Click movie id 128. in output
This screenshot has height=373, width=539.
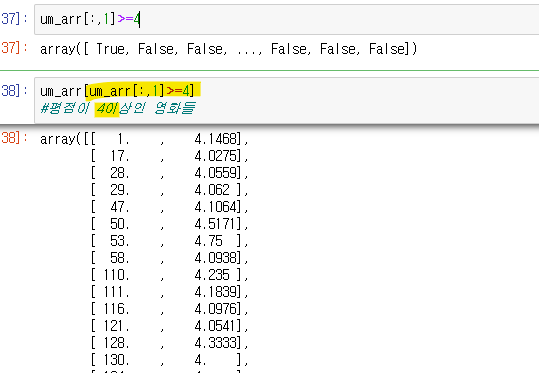pyautogui.click(x=116, y=343)
